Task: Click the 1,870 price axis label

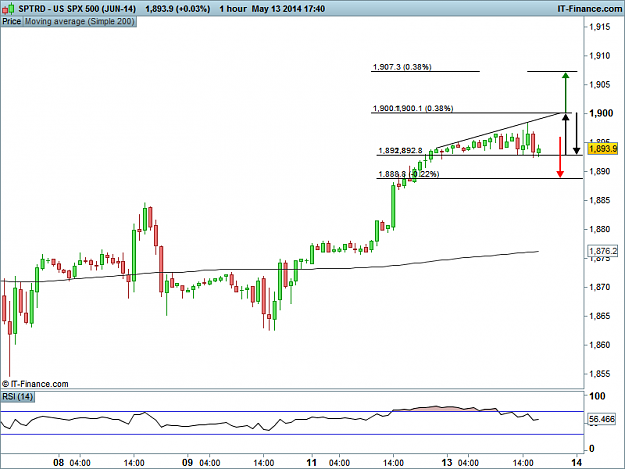Action: 599,287
